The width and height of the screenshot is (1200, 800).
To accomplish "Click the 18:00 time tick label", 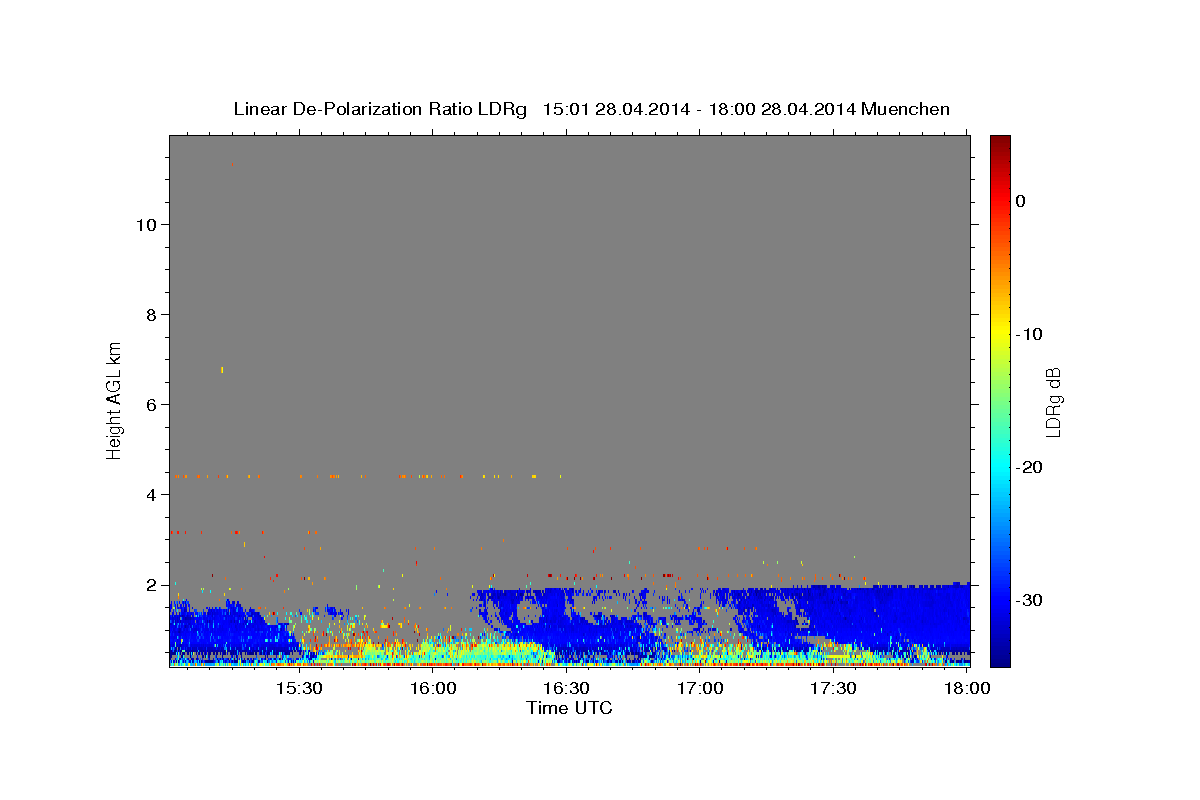I will coord(967,689).
